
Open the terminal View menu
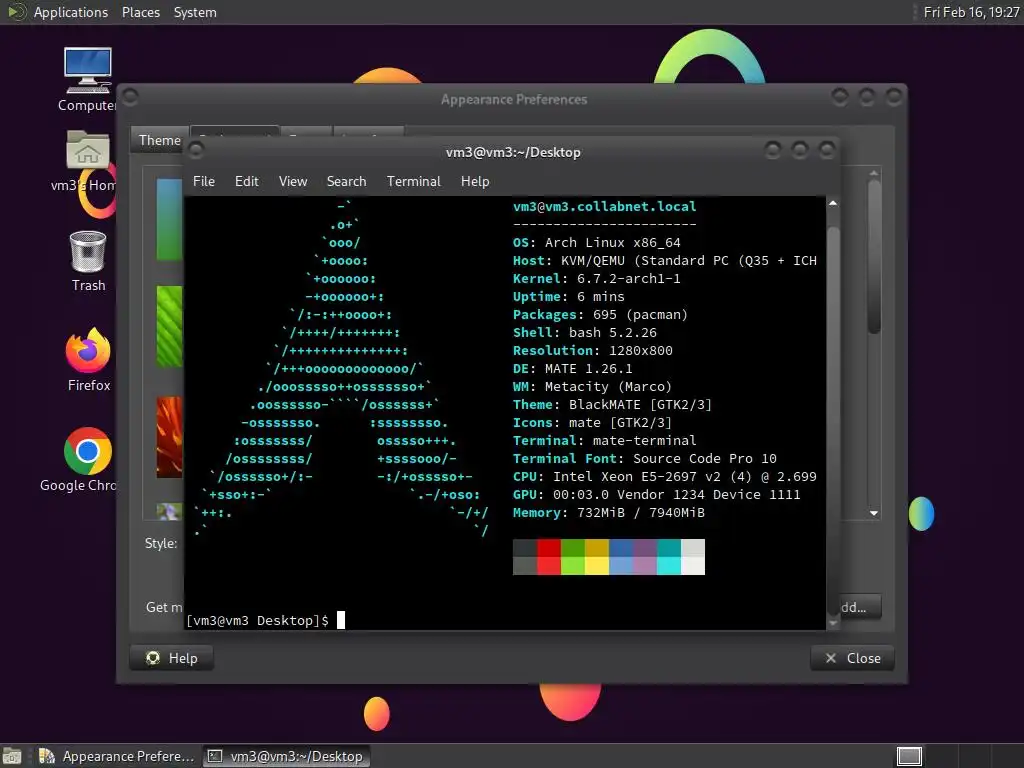pyautogui.click(x=293, y=181)
